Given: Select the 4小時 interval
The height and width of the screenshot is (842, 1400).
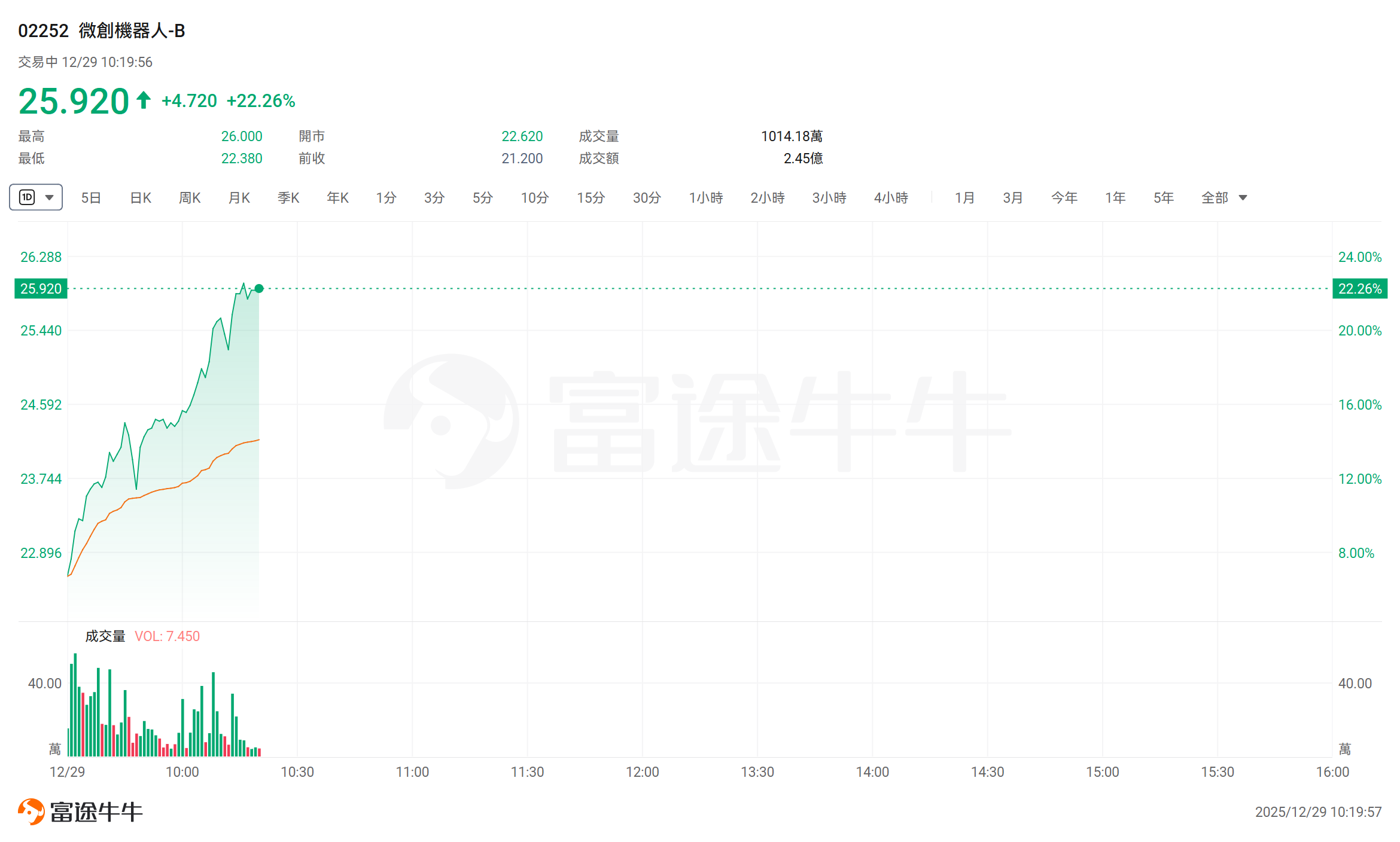Looking at the screenshot, I should (x=891, y=198).
